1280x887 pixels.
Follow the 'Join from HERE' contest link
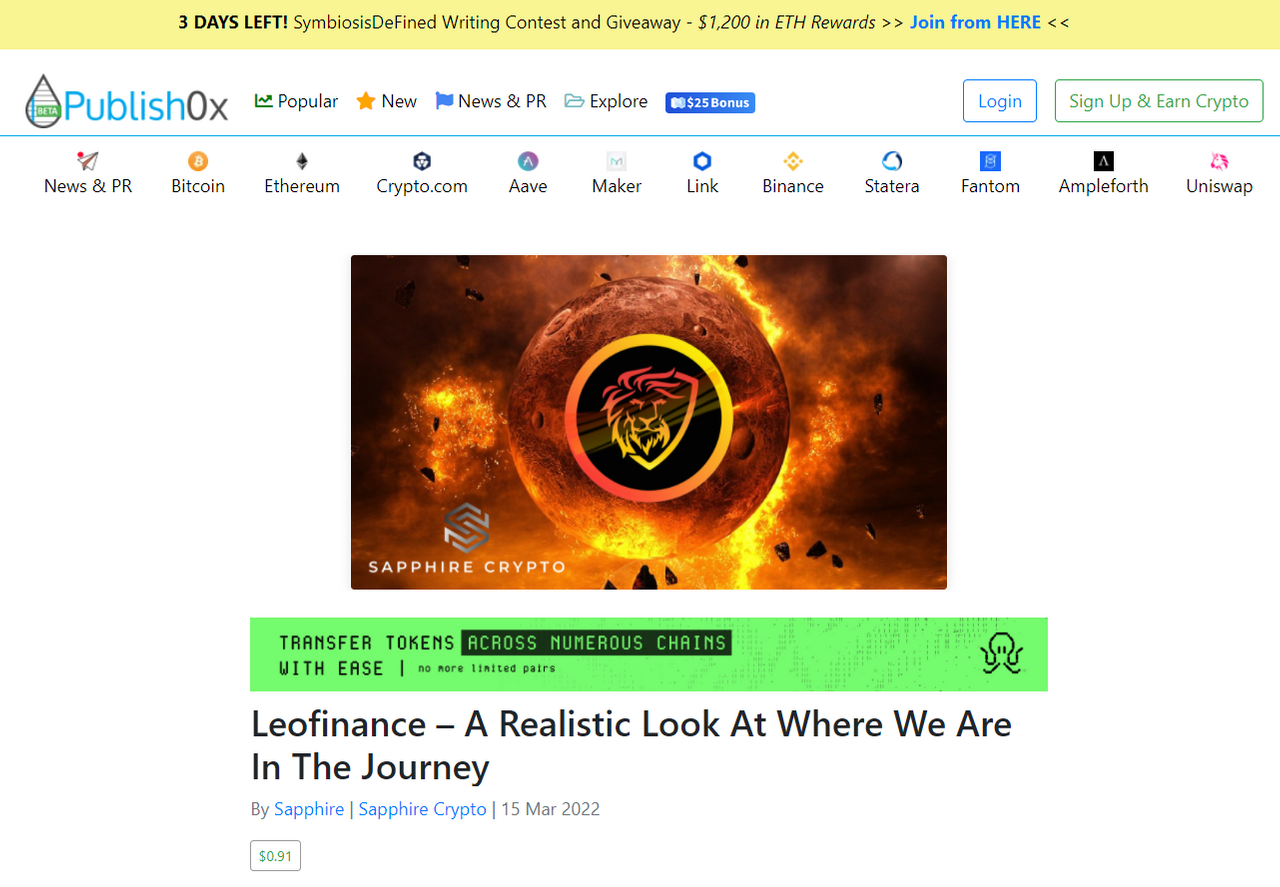[x=975, y=22]
